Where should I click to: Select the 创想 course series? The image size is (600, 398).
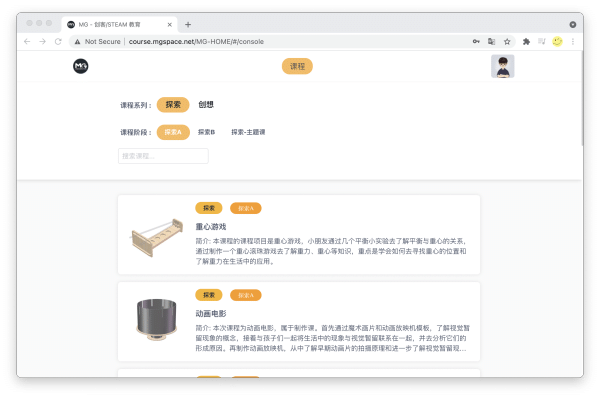point(206,104)
